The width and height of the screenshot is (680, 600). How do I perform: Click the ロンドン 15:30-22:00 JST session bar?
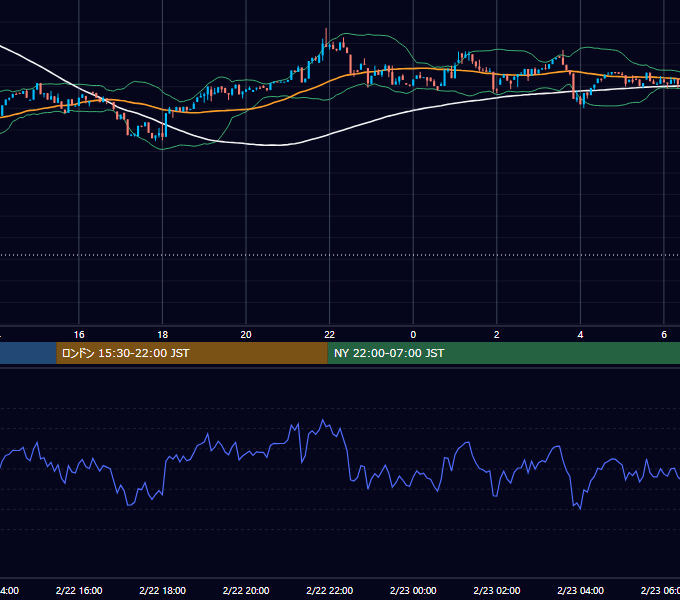coord(192,353)
